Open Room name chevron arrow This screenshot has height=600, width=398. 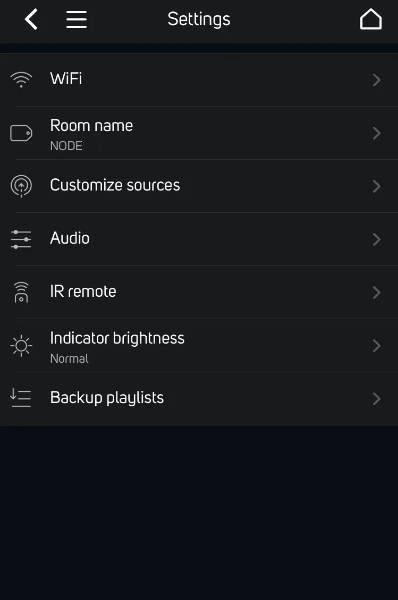(x=376, y=133)
